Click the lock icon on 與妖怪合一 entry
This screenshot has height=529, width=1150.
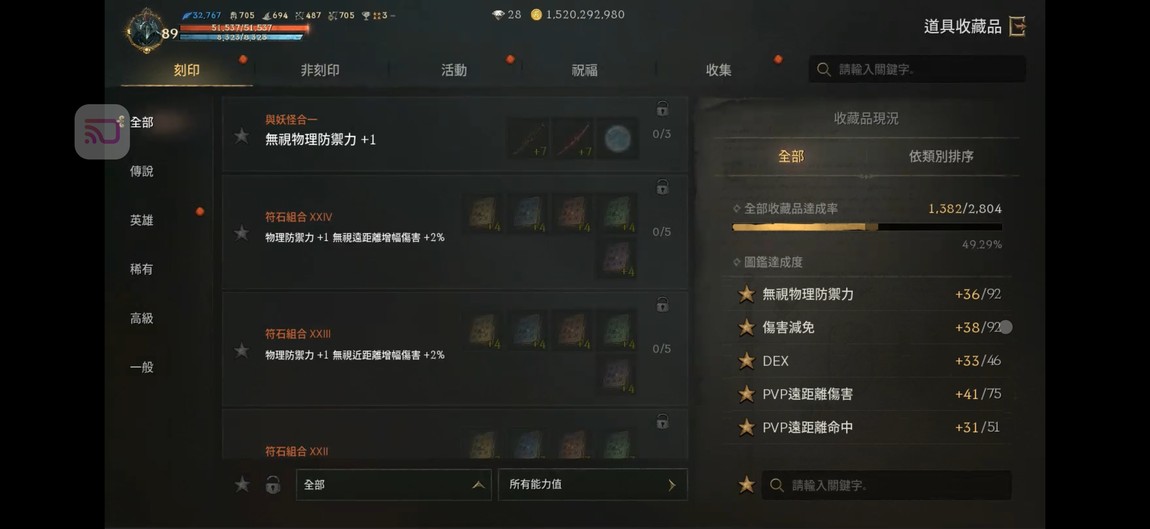pyautogui.click(x=662, y=109)
